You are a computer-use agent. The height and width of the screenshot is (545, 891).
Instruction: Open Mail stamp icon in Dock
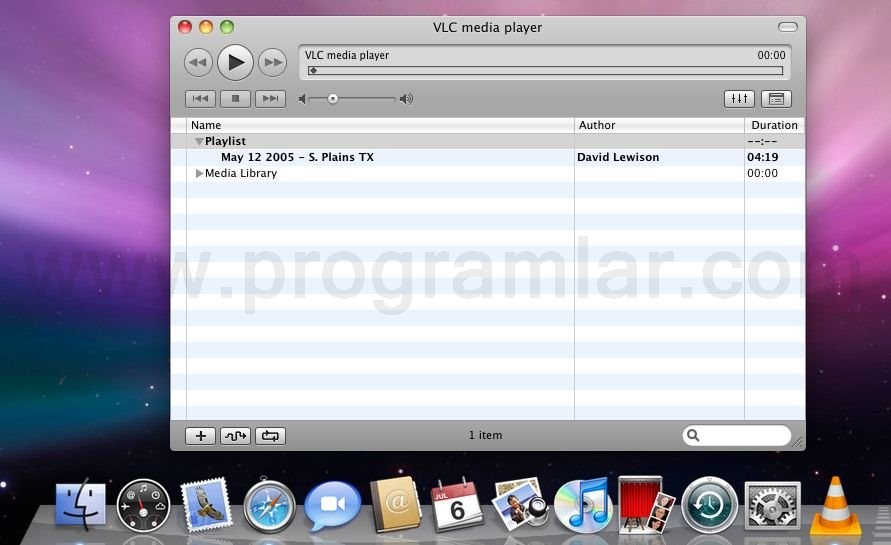[x=206, y=505]
